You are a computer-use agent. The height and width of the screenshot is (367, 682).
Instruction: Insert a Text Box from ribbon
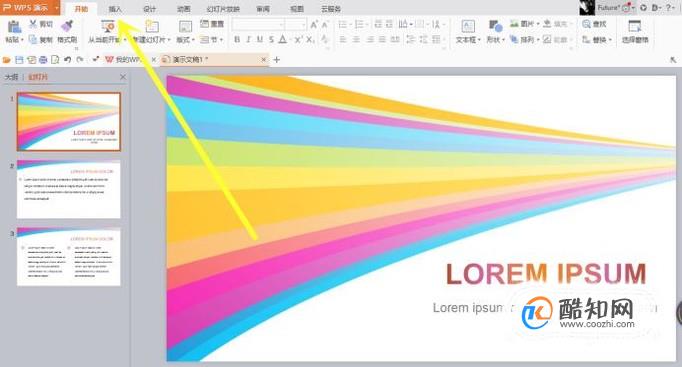coord(468,26)
